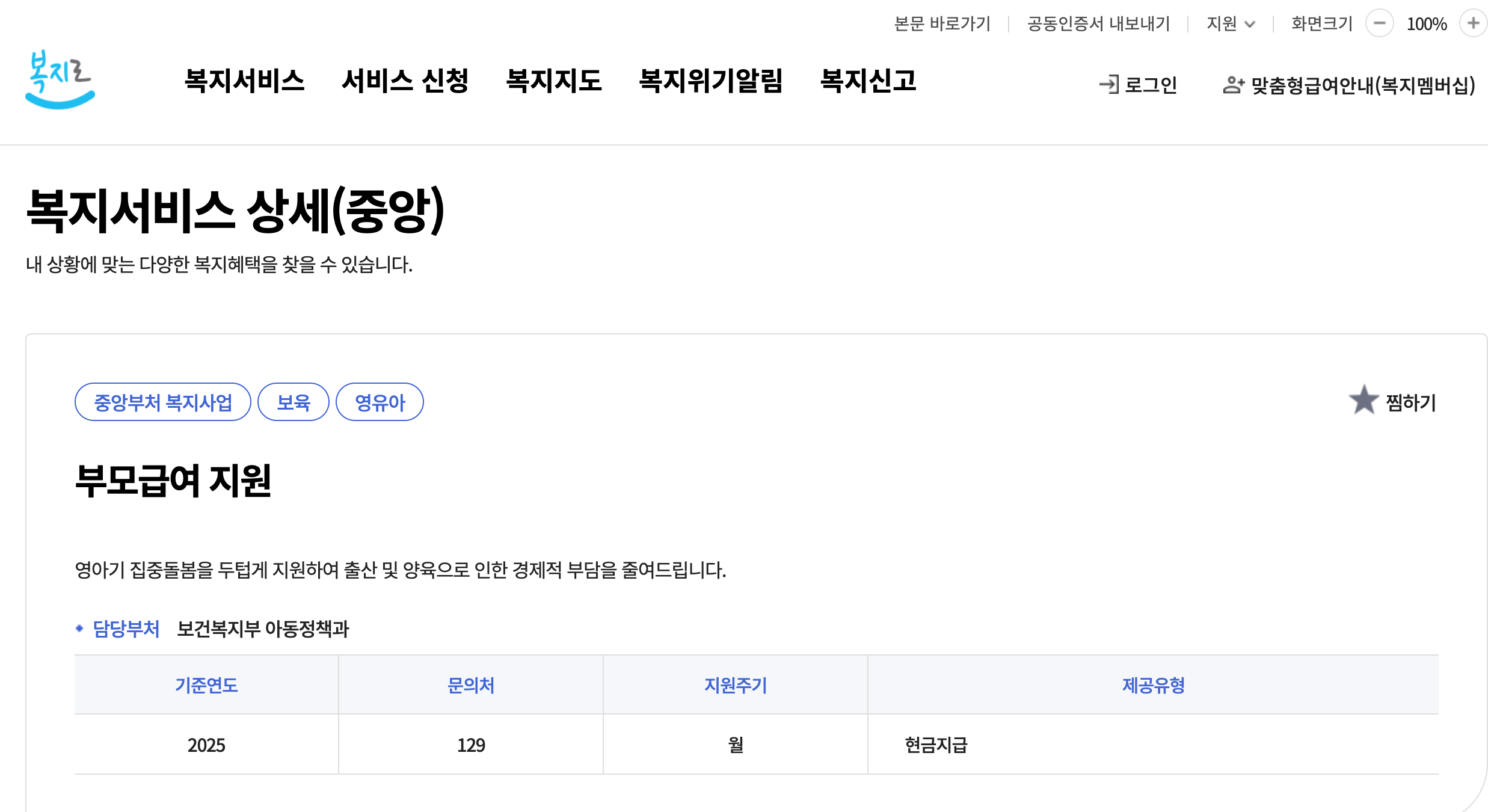The height and width of the screenshot is (812, 1488).
Task: Click the 보육 tag
Action: point(293,402)
